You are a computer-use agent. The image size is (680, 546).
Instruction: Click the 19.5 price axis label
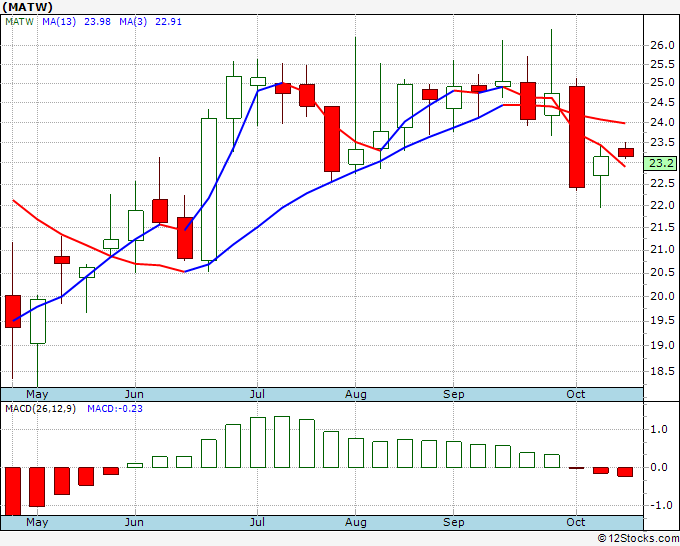click(662, 320)
